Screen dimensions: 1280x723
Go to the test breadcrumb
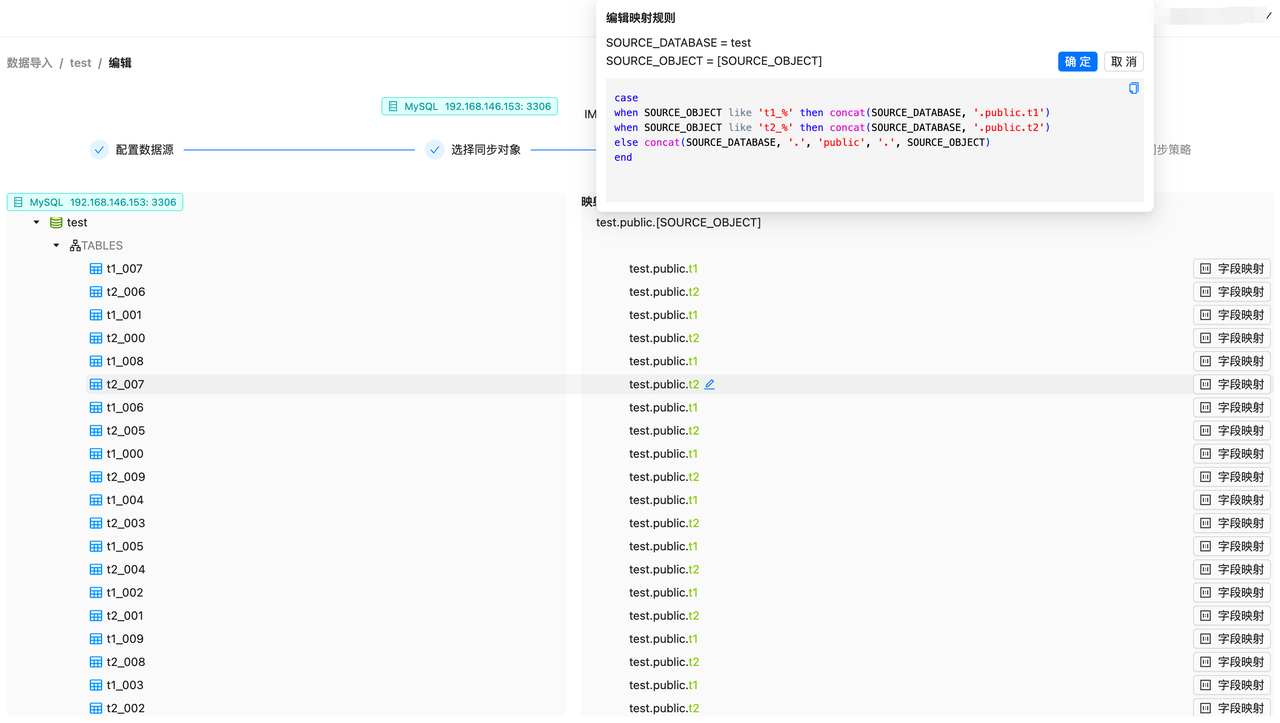80,63
